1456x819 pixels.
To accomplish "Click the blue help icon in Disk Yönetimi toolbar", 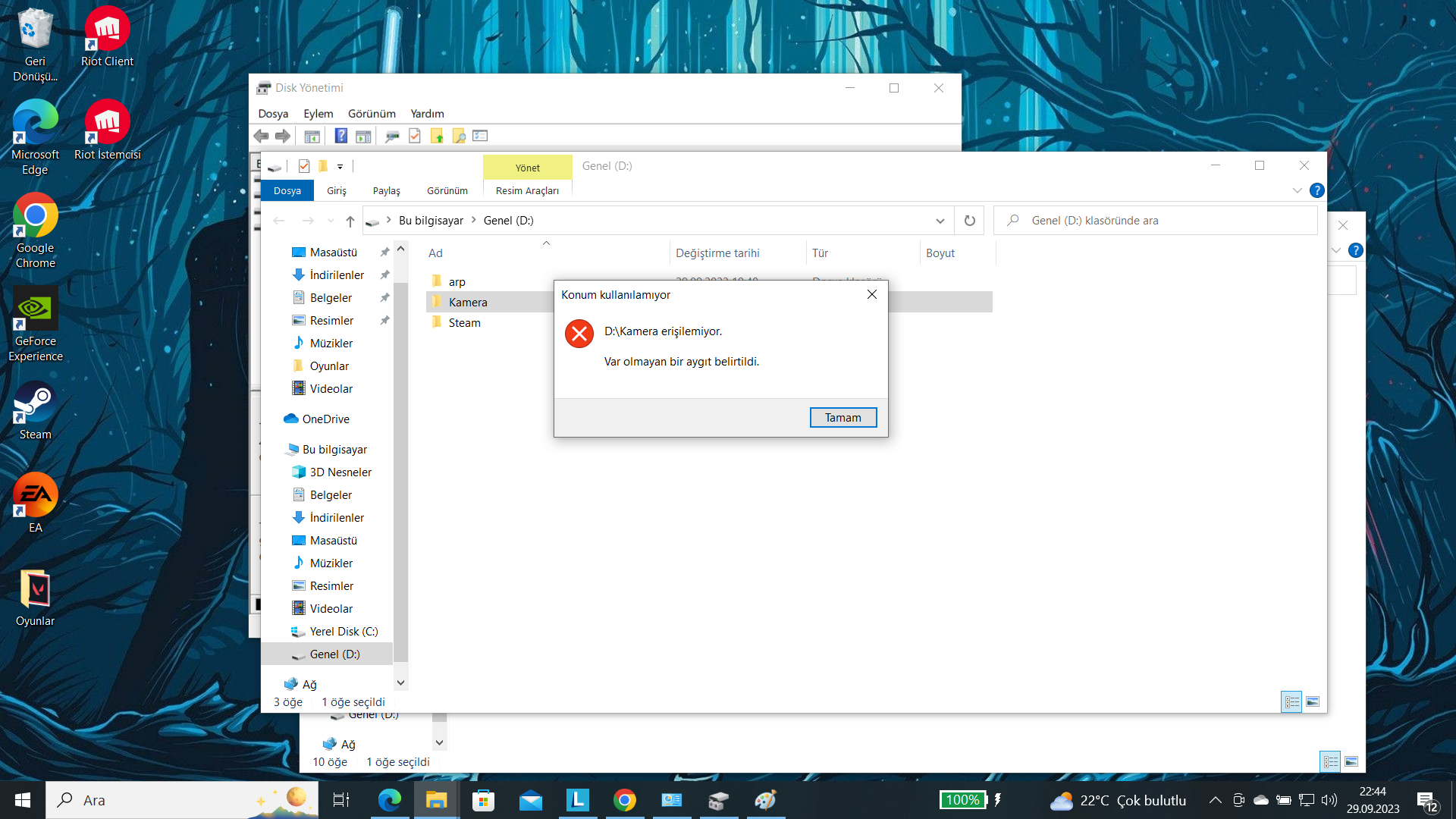I will [x=341, y=136].
